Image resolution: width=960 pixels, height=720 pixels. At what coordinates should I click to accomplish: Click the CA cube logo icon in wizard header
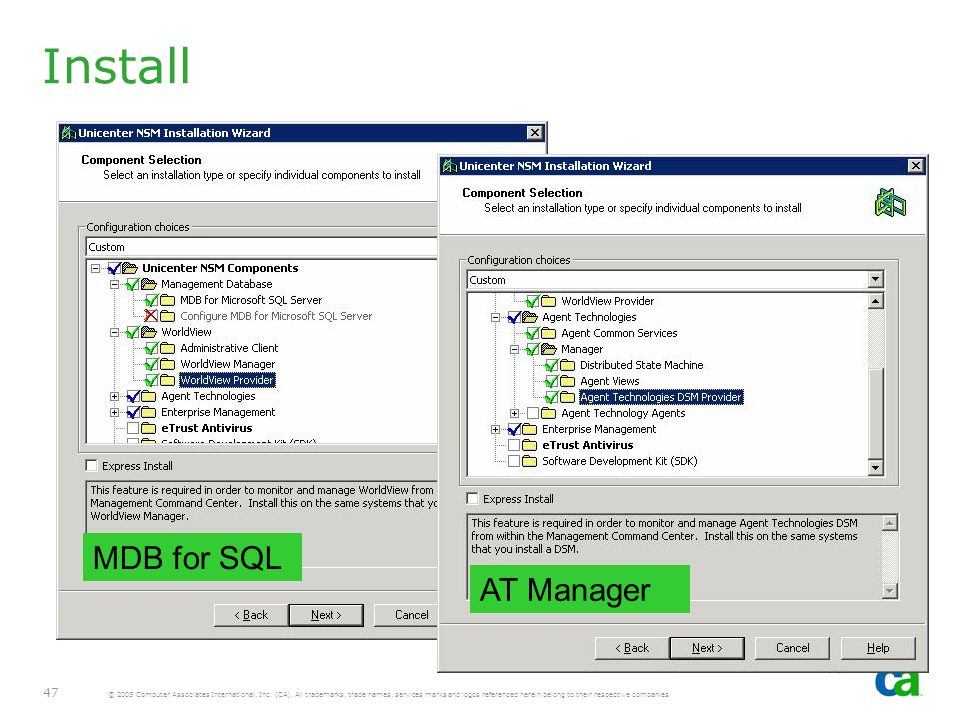[x=890, y=203]
